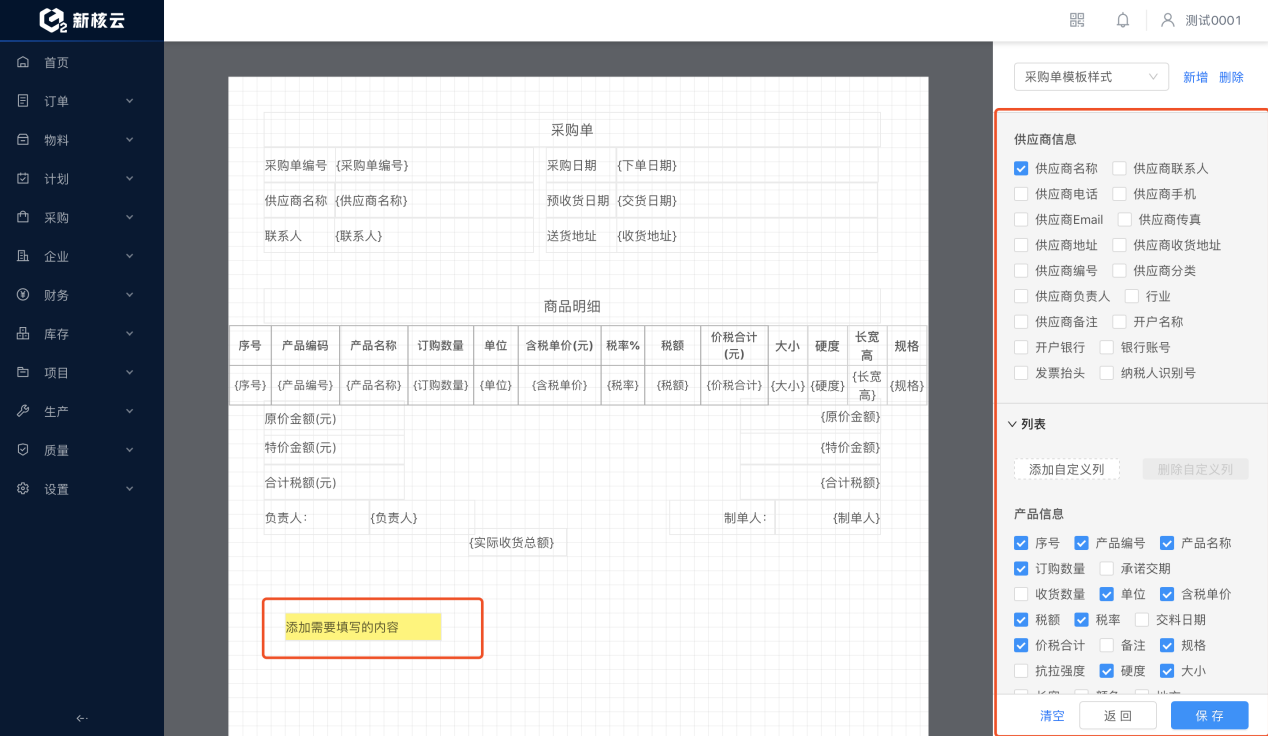Viewport: 1268px width, 736px height.
Task: Expand 财务 menu chevron
Action: 130,295
